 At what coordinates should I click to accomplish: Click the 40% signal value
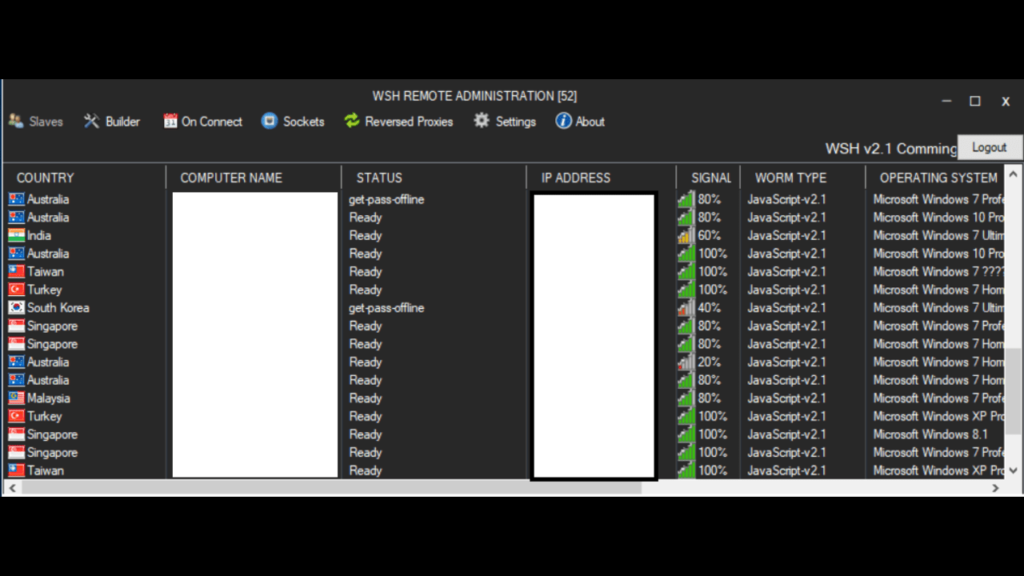point(709,308)
